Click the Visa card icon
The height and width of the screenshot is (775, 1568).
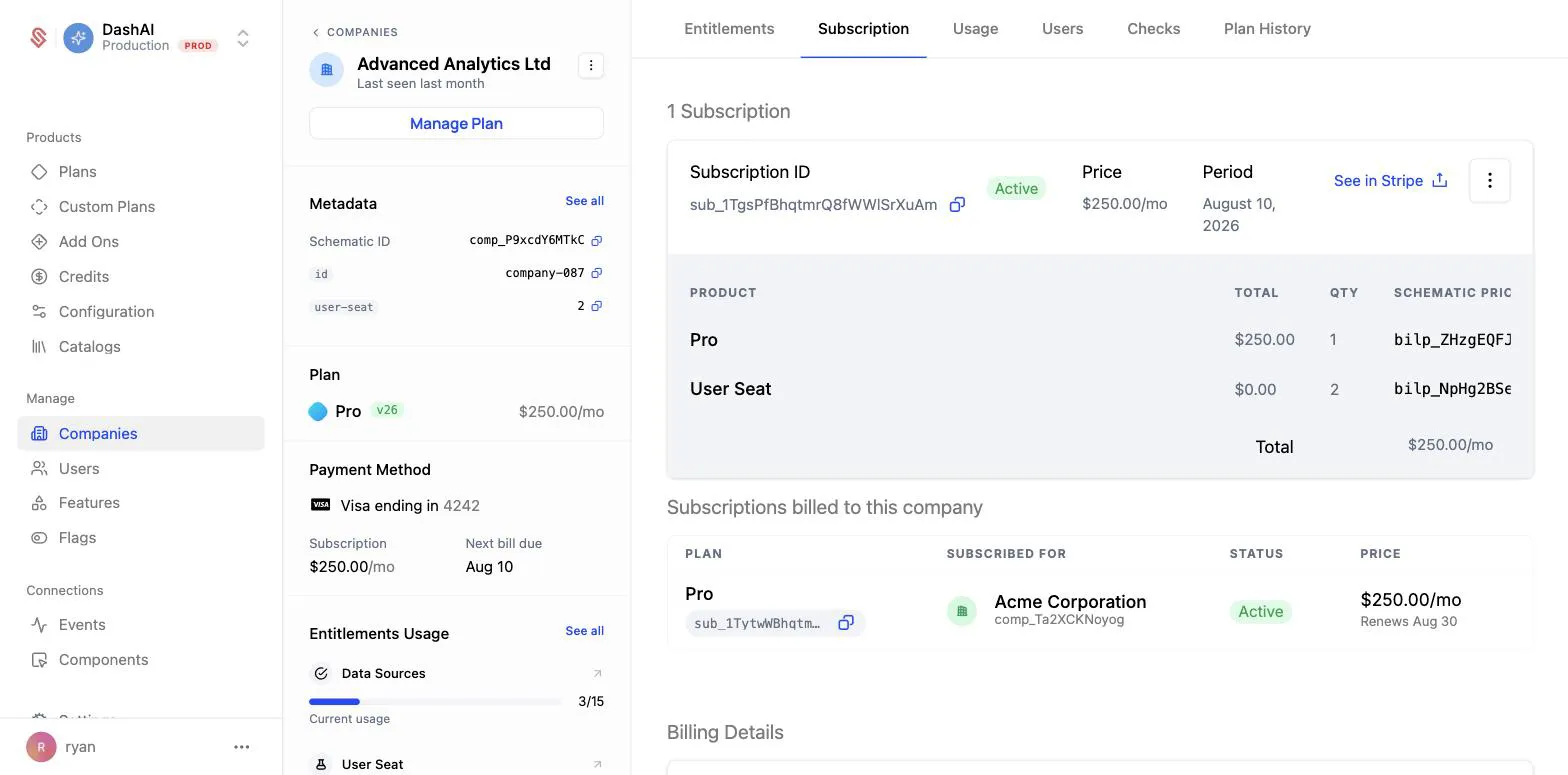click(x=320, y=505)
